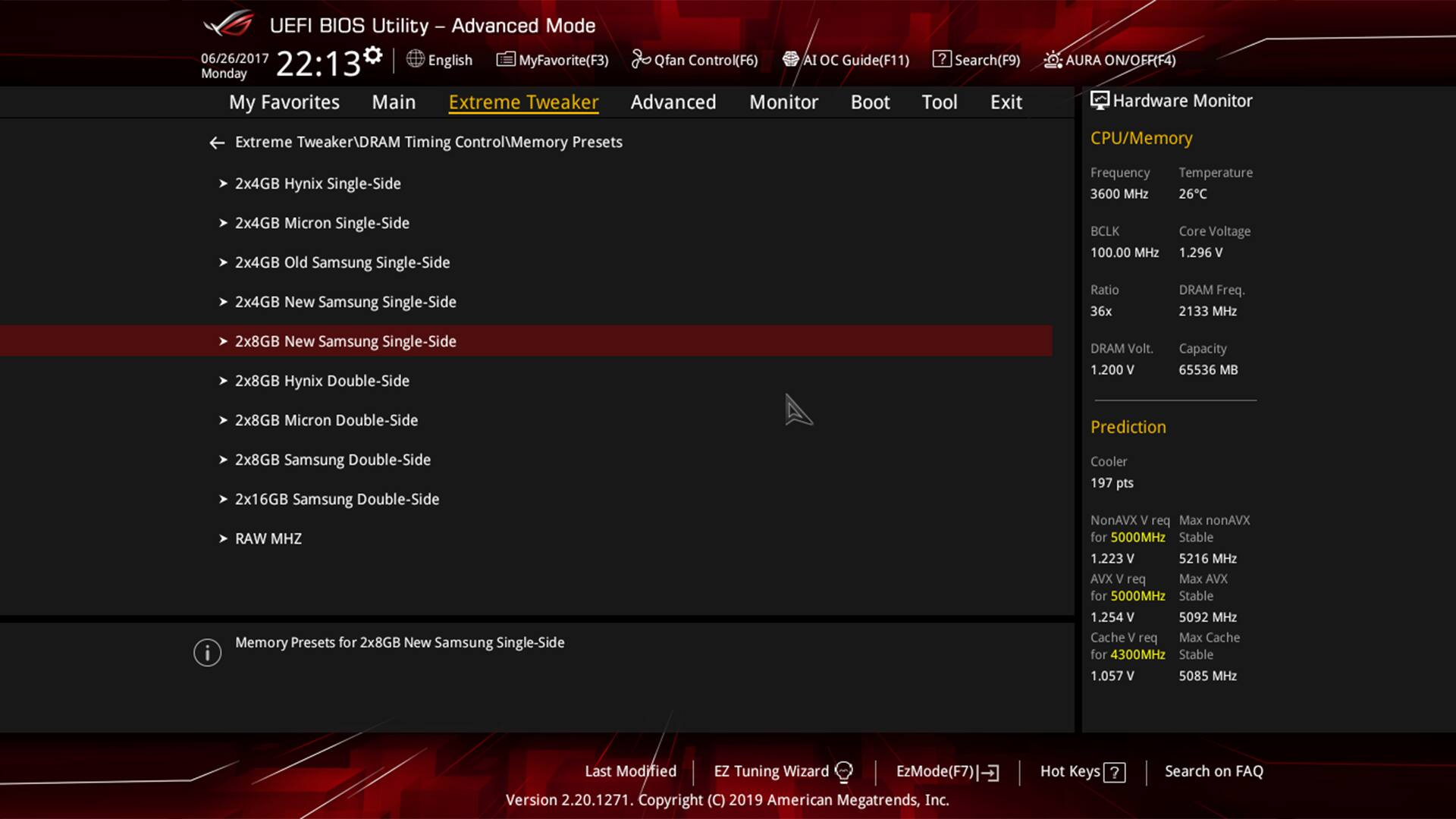
Task: Toggle AURA ON/OFF lighting
Action: coord(1109,60)
